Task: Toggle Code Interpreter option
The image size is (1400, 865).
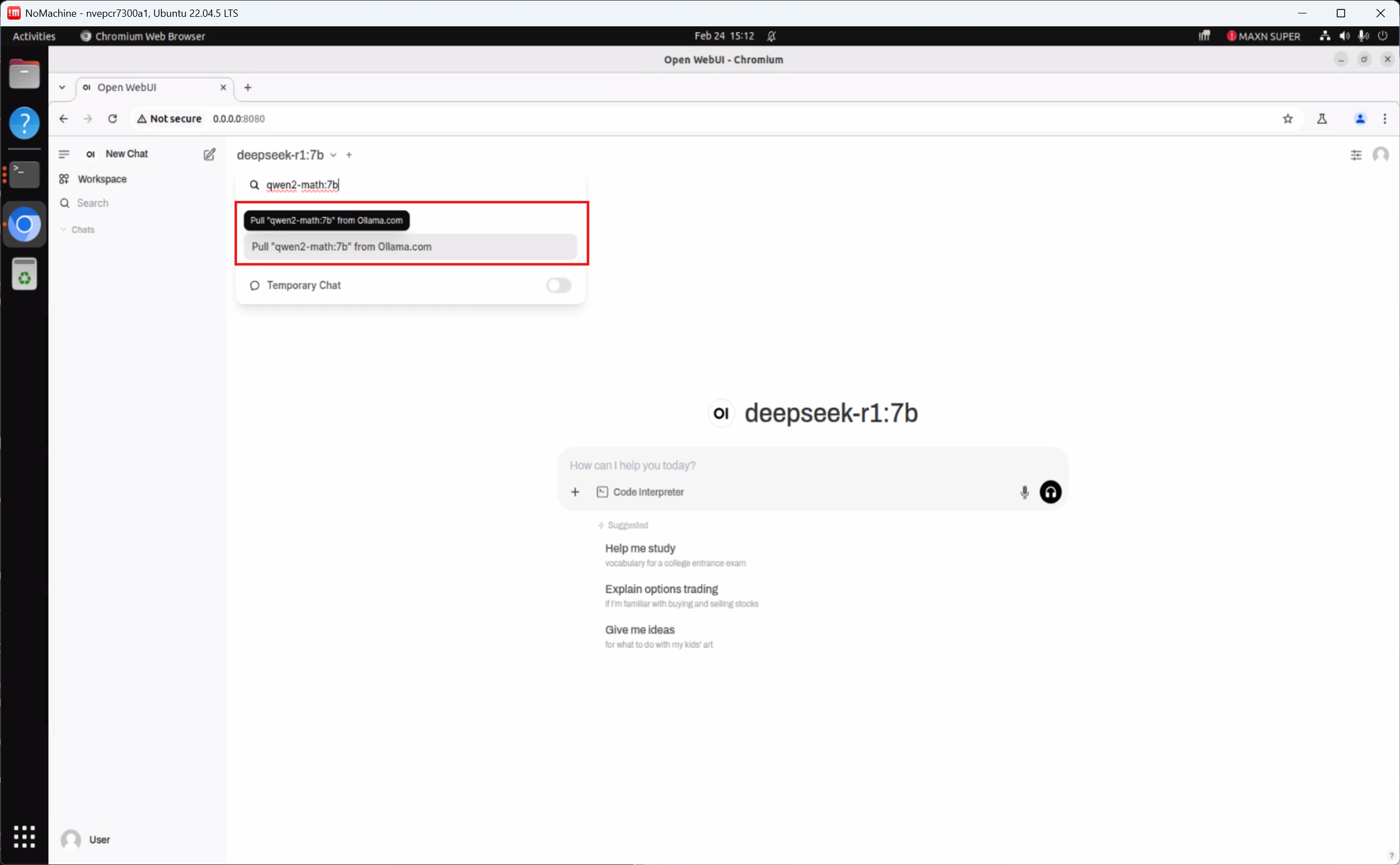Action: tap(640, 492)
